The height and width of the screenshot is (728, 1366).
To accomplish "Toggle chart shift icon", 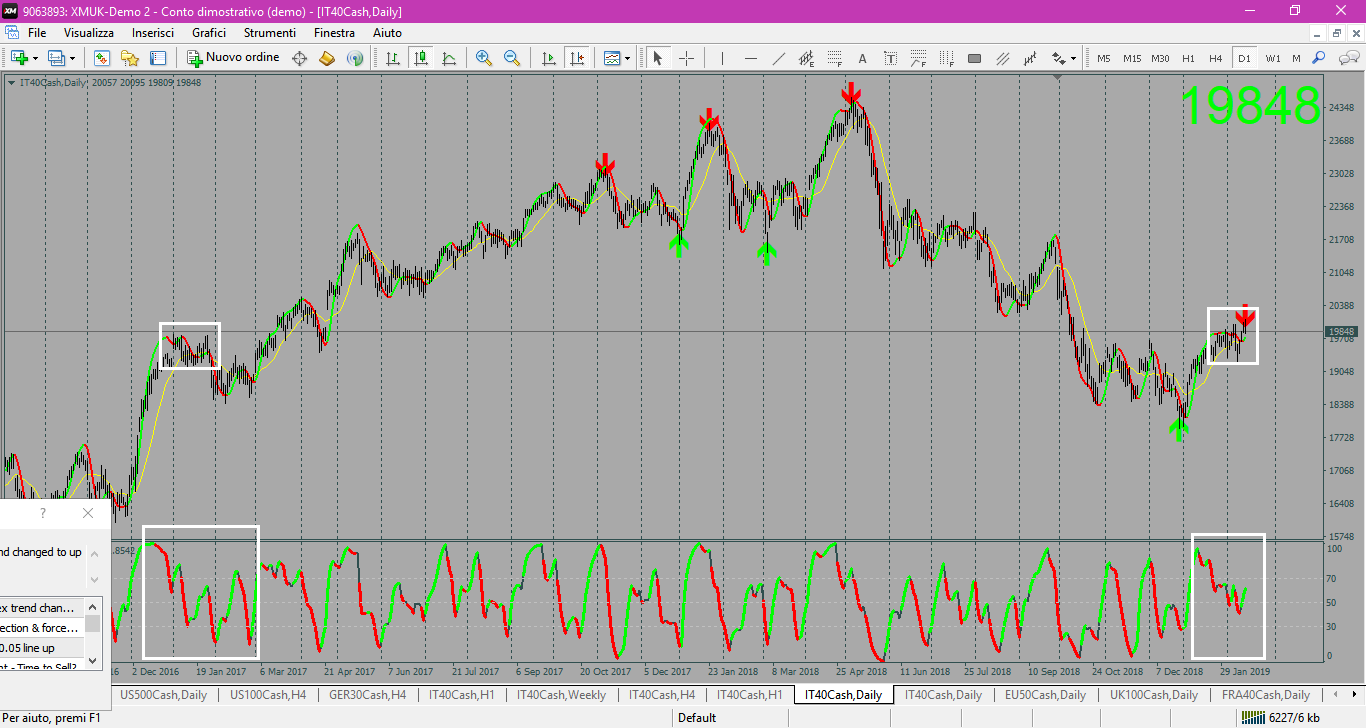I will (576, 58).
